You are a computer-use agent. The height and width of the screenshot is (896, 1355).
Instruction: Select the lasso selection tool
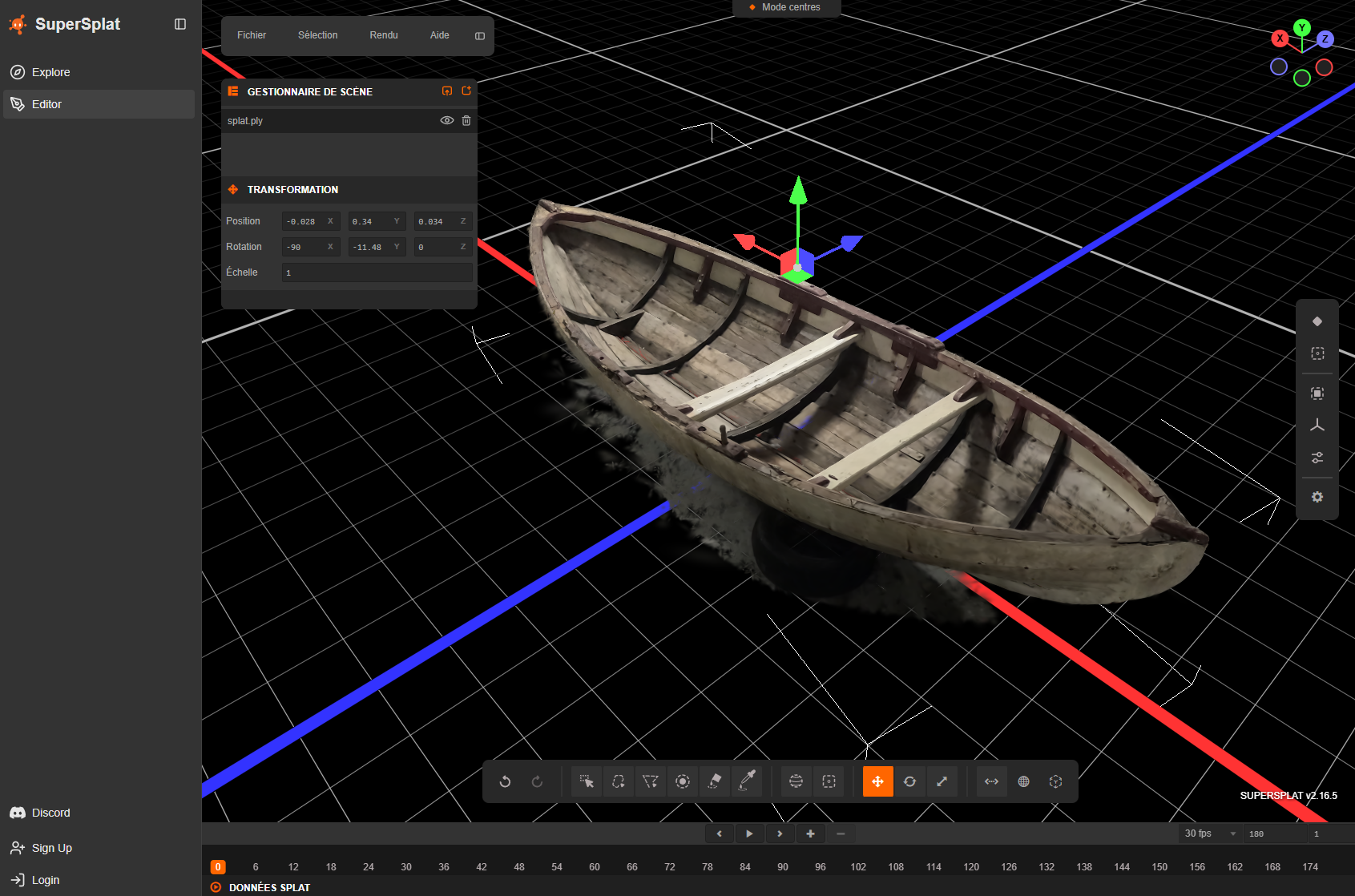[x=618, y=781]
